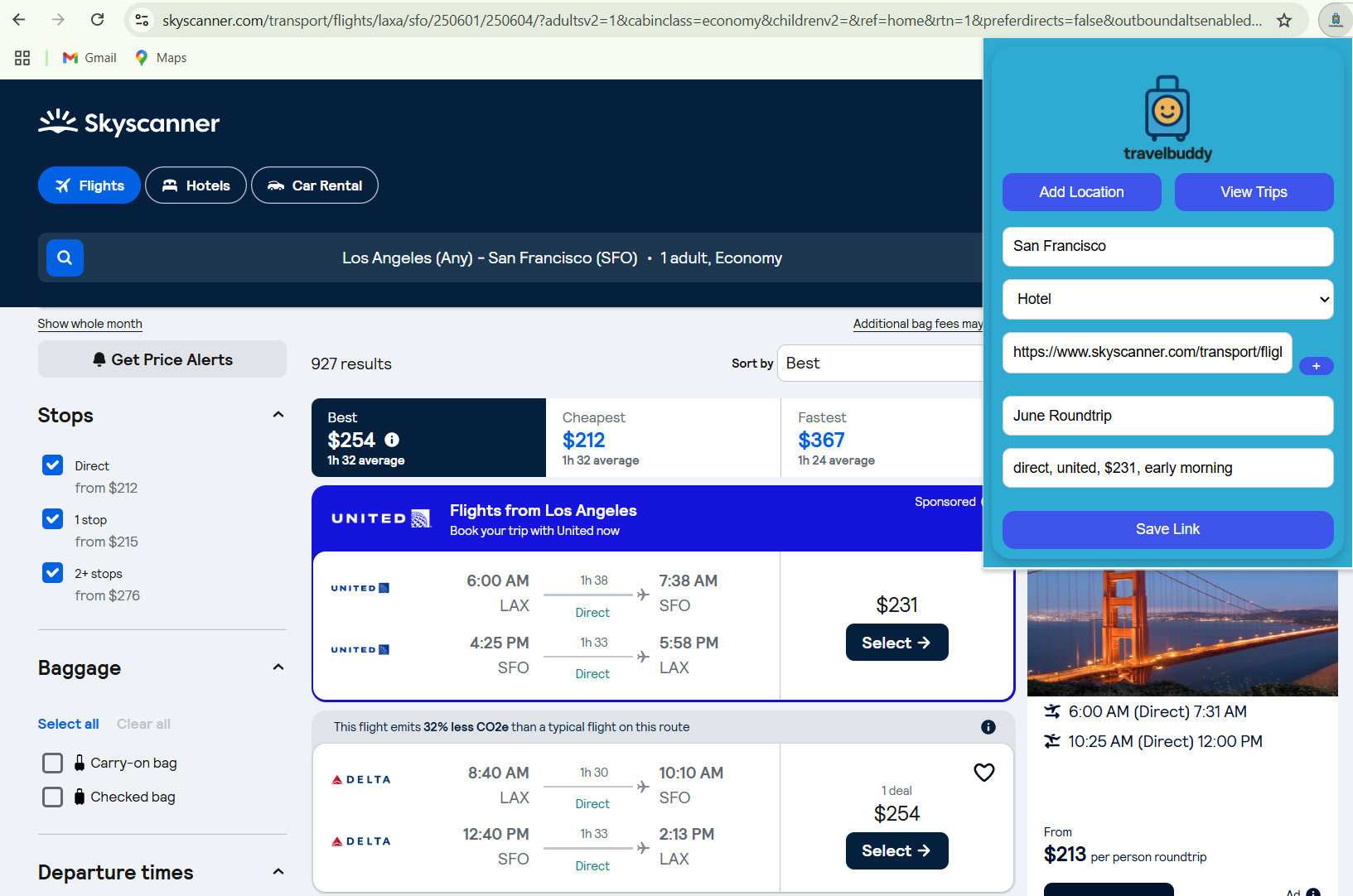
Task: Select the $254 Delta flight
Action: 896,850
